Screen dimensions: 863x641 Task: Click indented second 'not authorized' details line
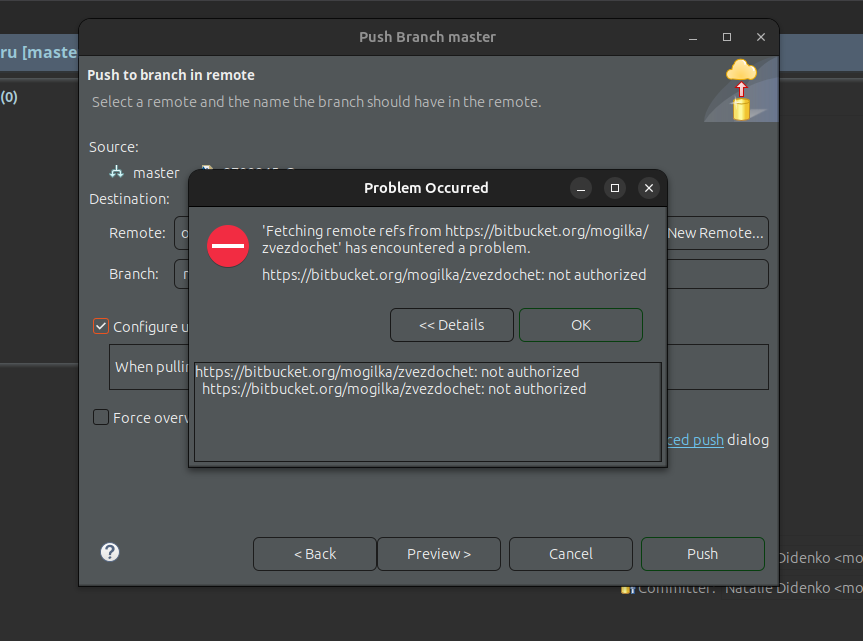(394, 389)
